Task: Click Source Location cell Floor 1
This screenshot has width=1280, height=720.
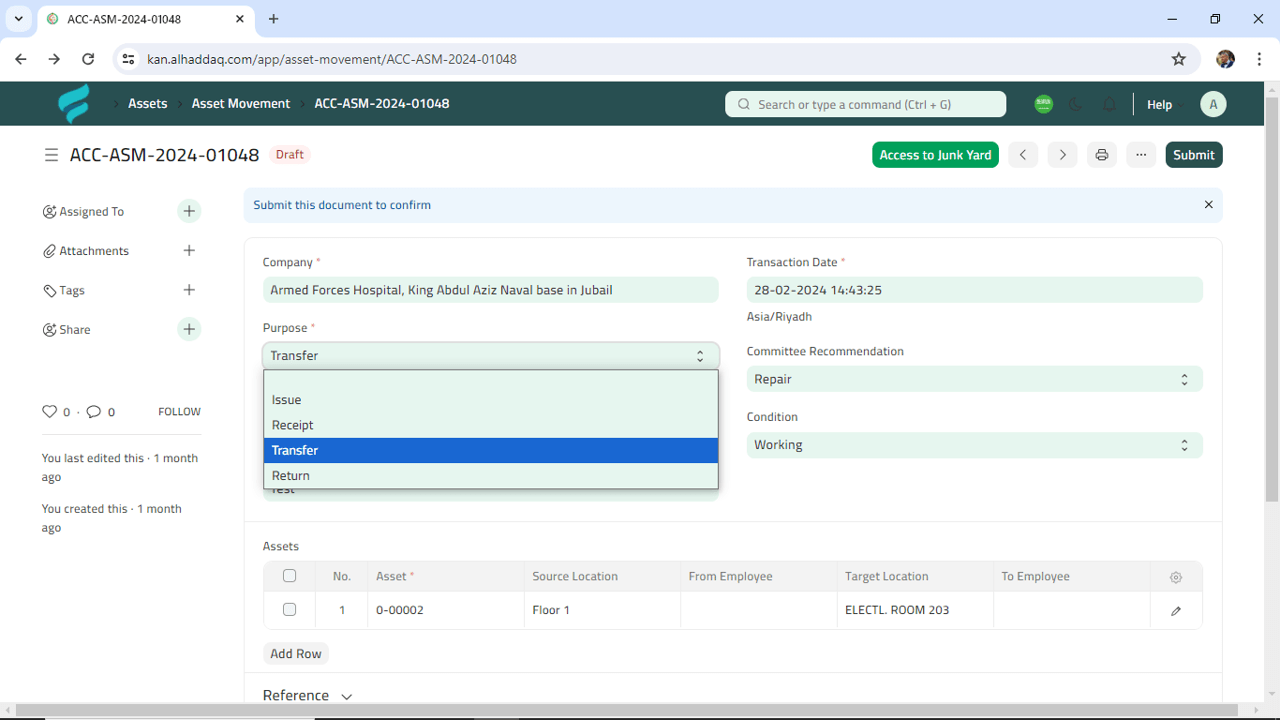Action: [x=602, y=610]
